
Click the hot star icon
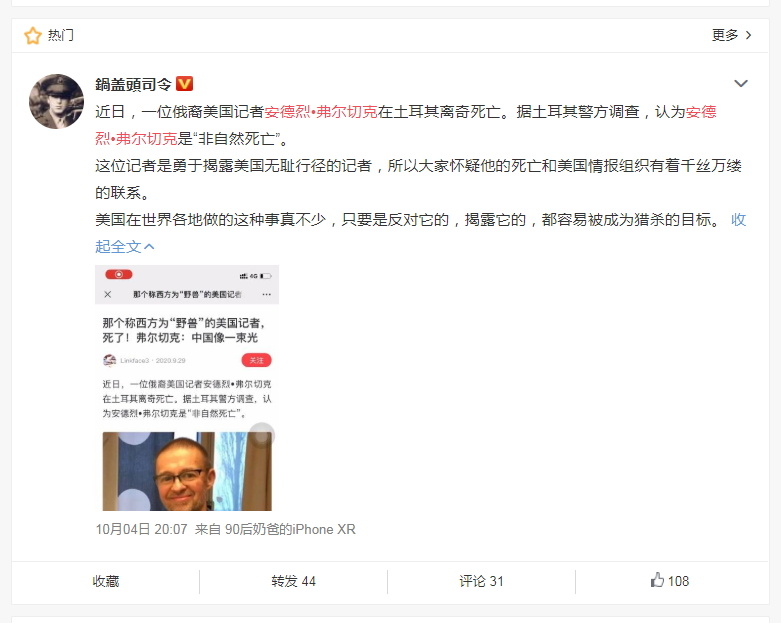point(33,35)
